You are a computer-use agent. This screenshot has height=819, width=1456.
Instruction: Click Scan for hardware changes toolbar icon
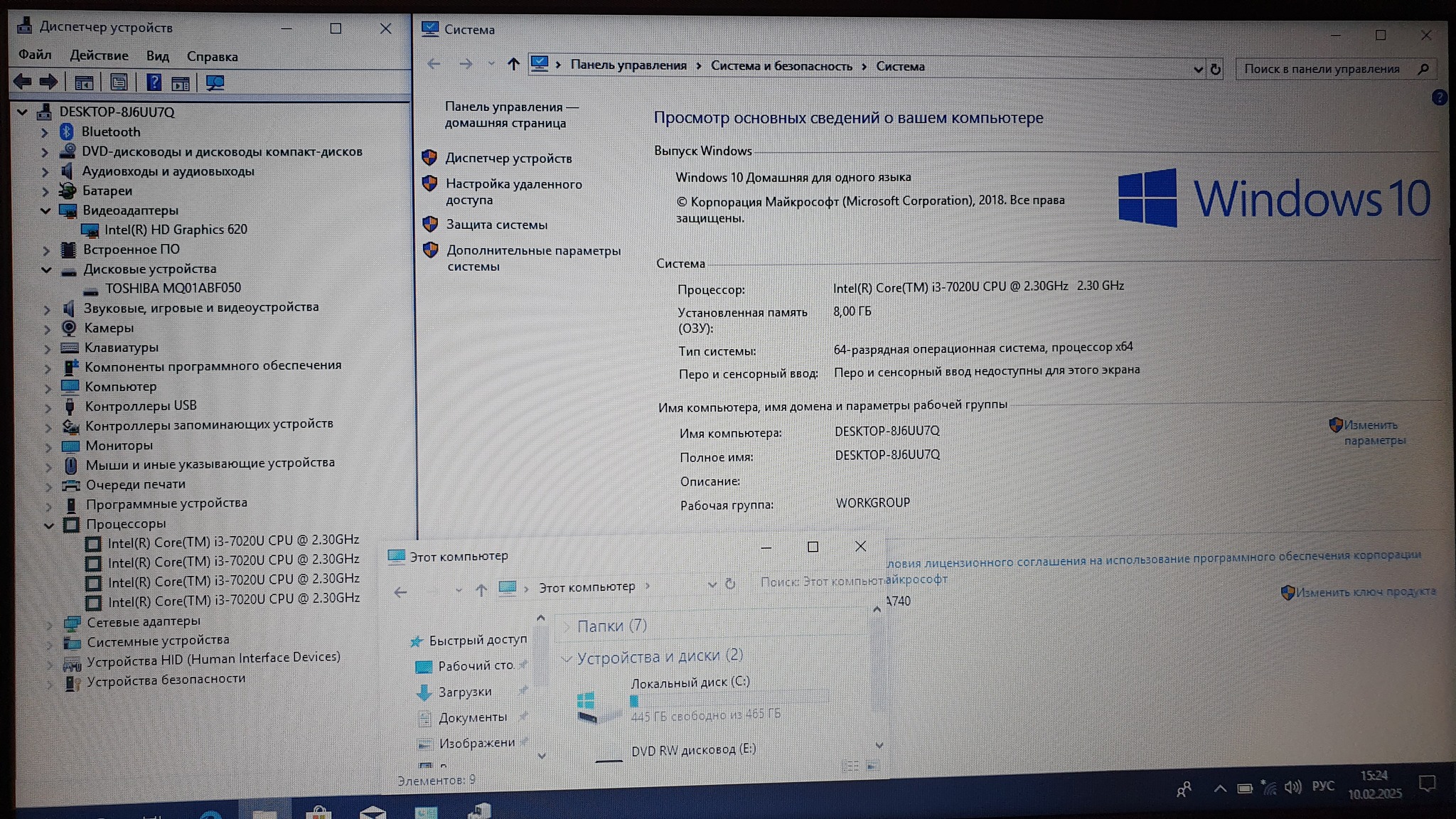(215, 83)
